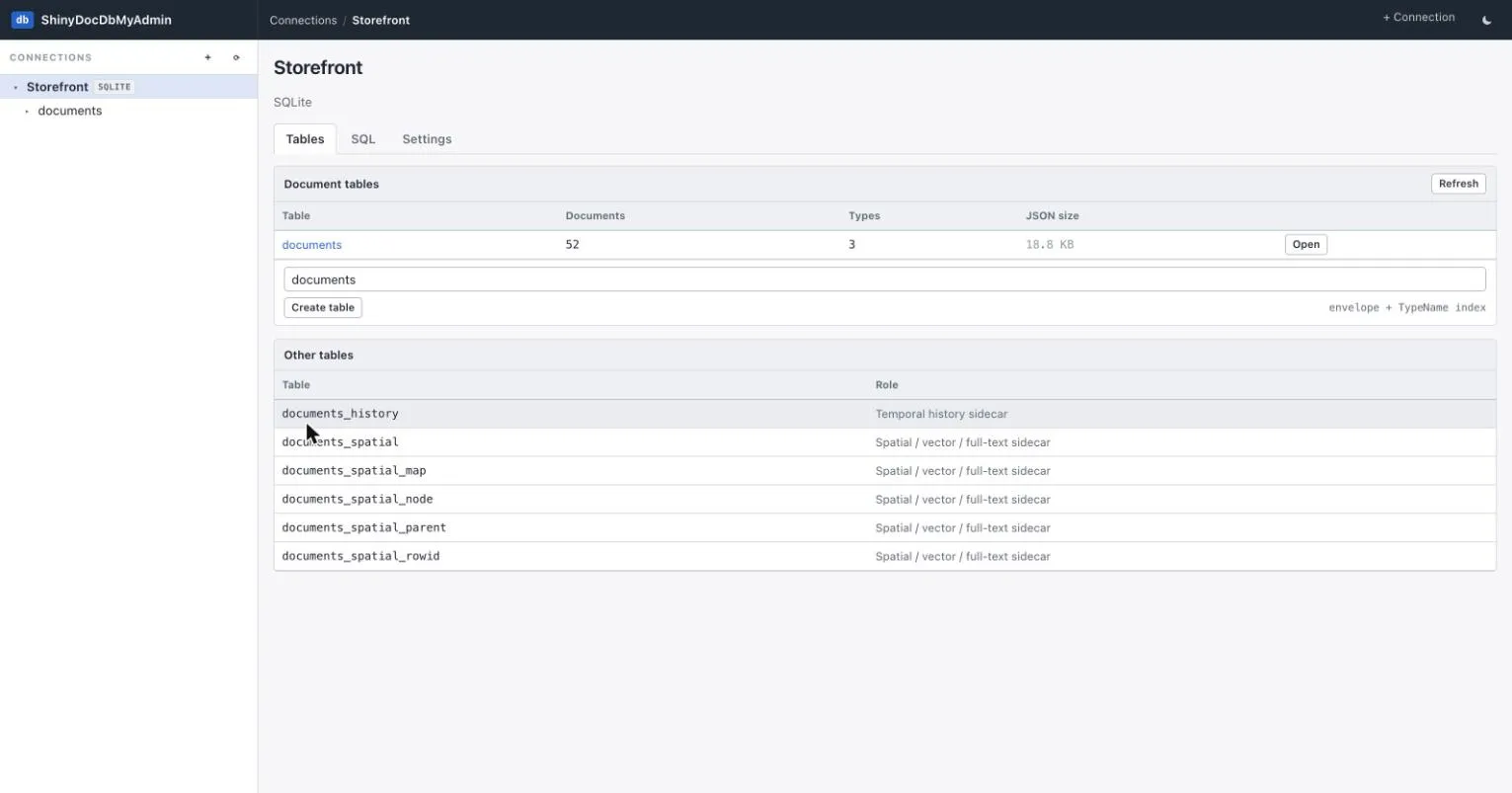Click Storefront breadcrumb item
Viewport: 1512px width, 793px height.
[381, 20]
